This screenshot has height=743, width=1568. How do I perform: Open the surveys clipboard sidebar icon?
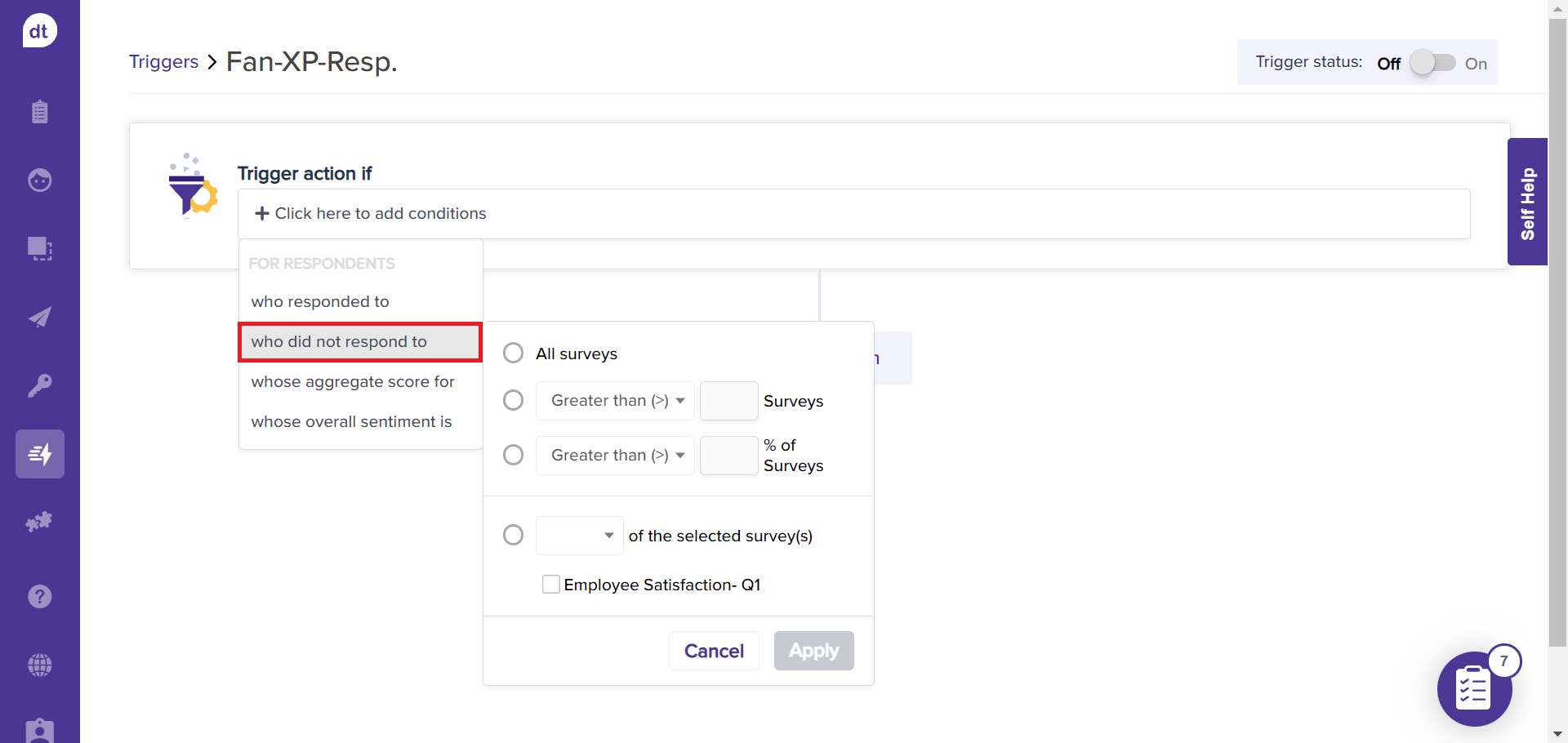39,112
